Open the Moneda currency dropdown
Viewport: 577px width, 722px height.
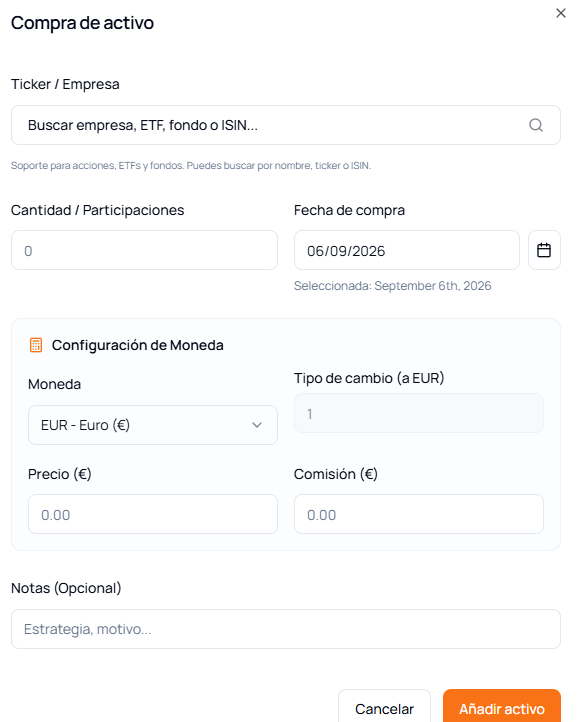[152, 425]
